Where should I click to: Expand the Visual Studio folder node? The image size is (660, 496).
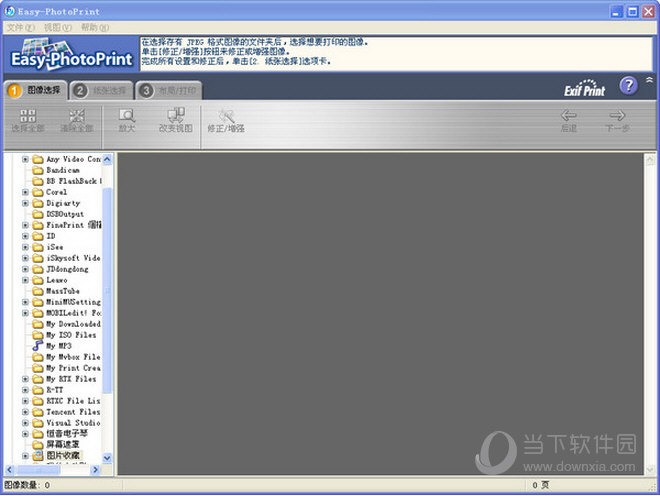pos(25,423)
